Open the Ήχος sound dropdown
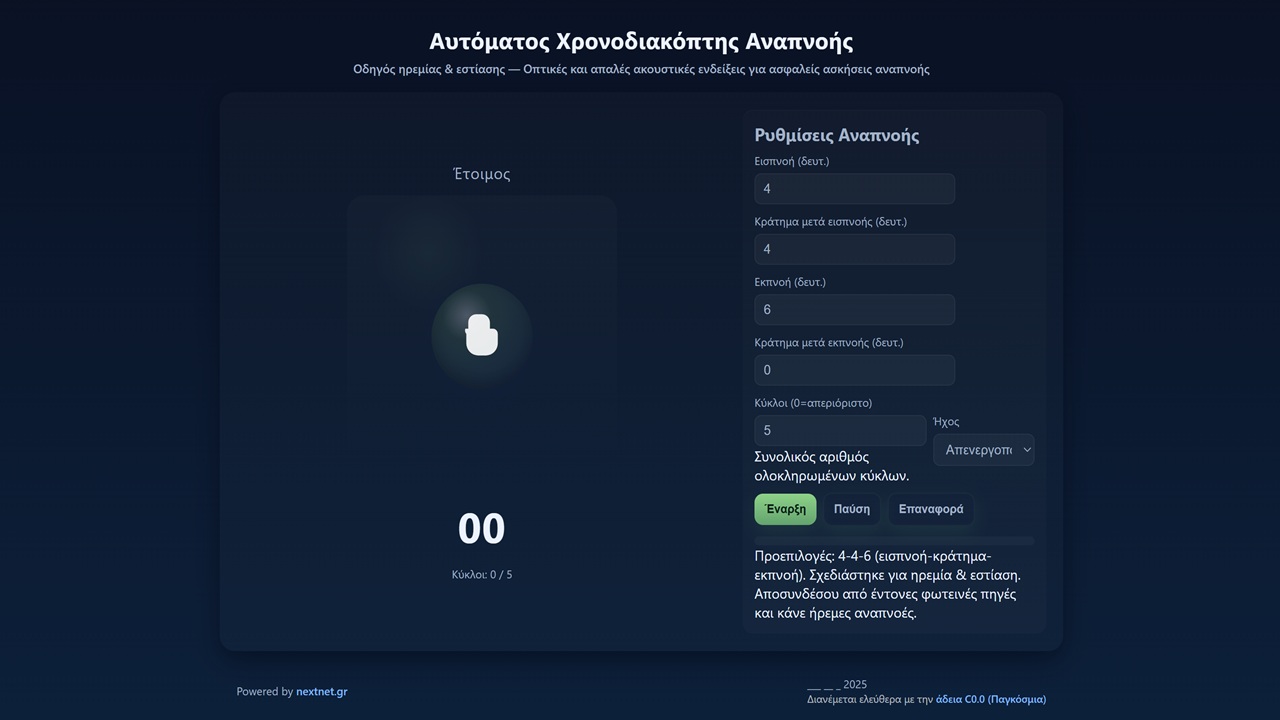The height and width of the screenshot is (720, 1280). point(983,449)
